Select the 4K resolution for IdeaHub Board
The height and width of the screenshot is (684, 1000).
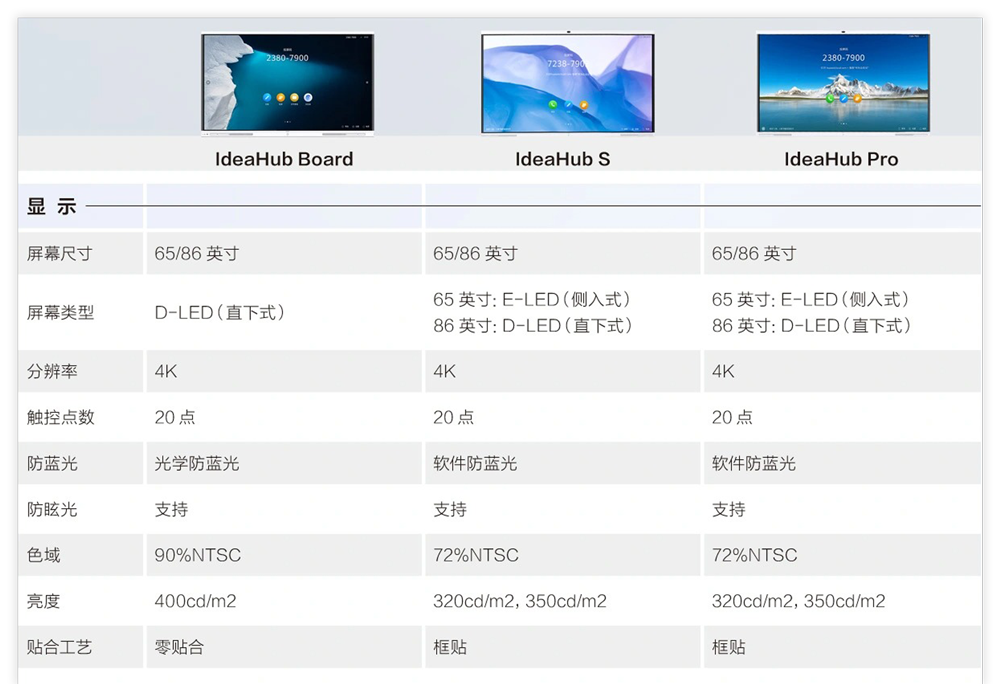[166, 371]
